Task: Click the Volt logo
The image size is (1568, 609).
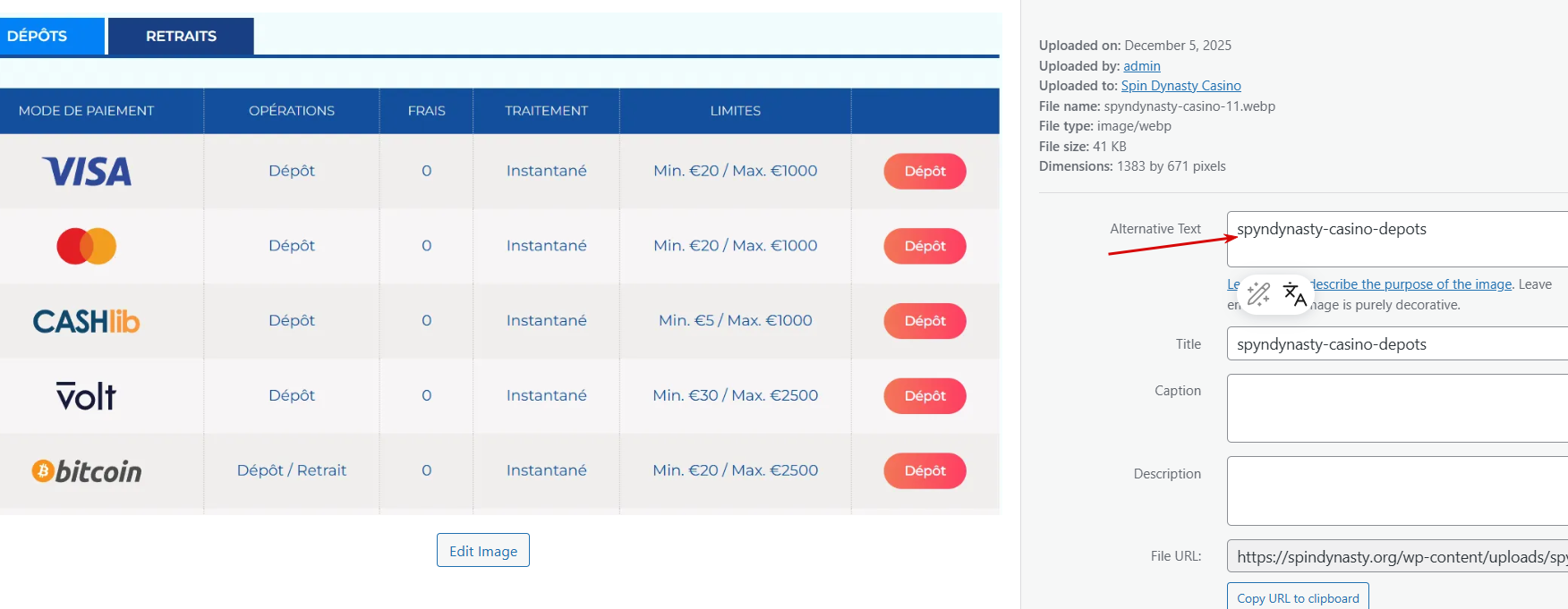Action: pos(87,395)
